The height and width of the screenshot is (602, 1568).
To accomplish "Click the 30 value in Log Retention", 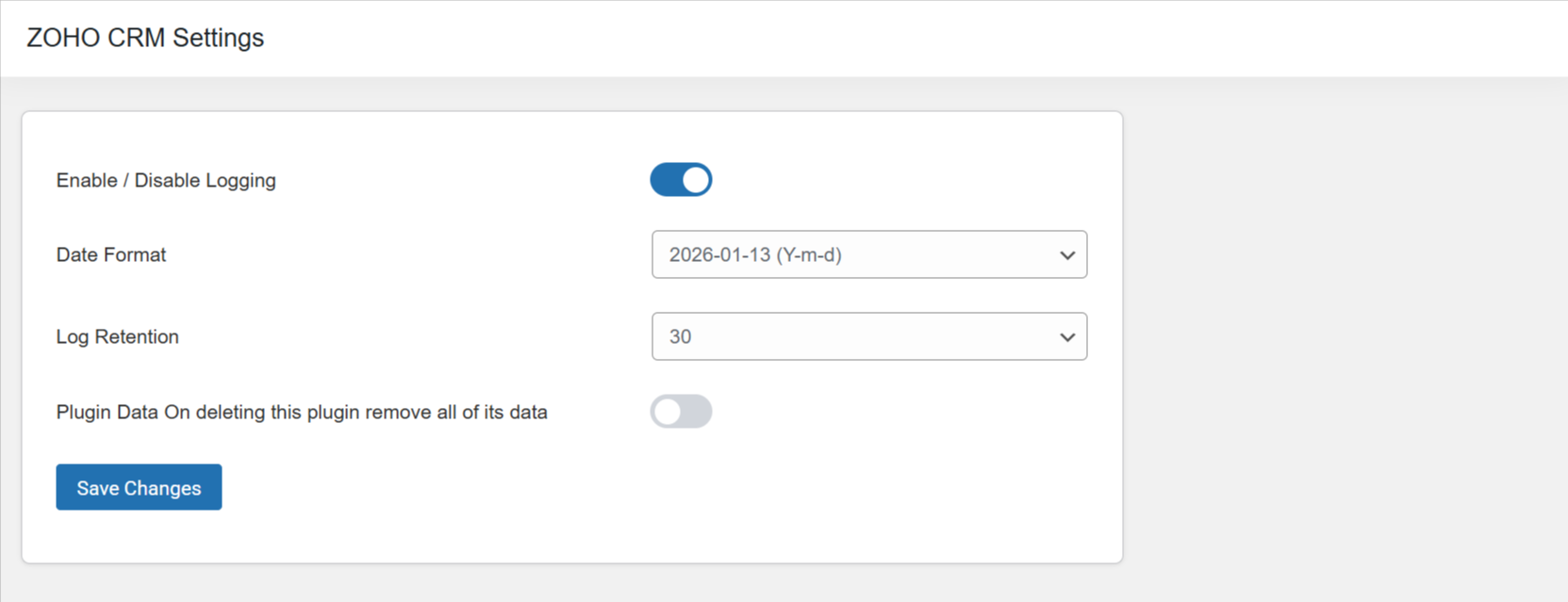I will pyautogui.click(x=680, y=336).
